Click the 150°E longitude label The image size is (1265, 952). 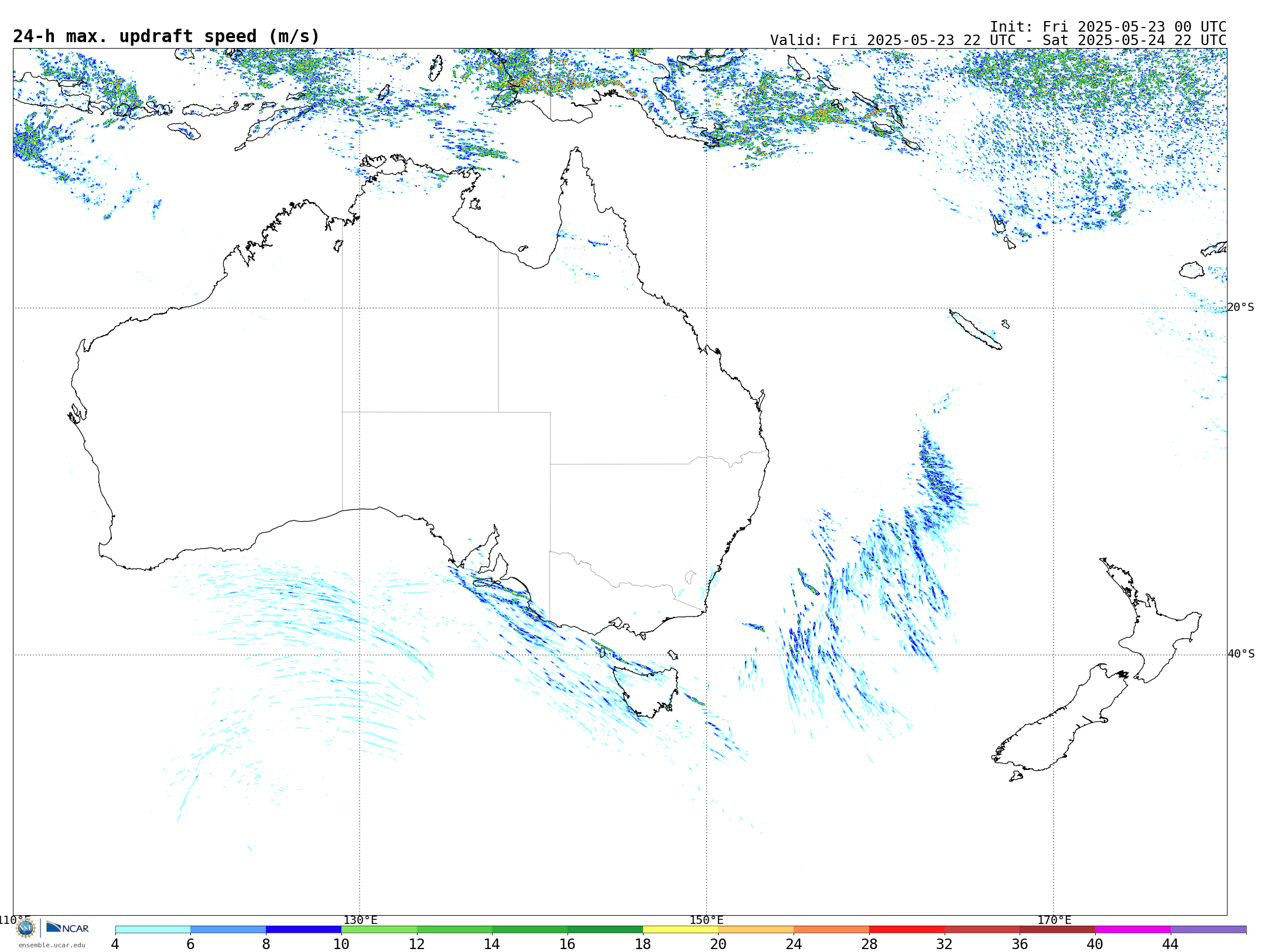pos(706,920)
